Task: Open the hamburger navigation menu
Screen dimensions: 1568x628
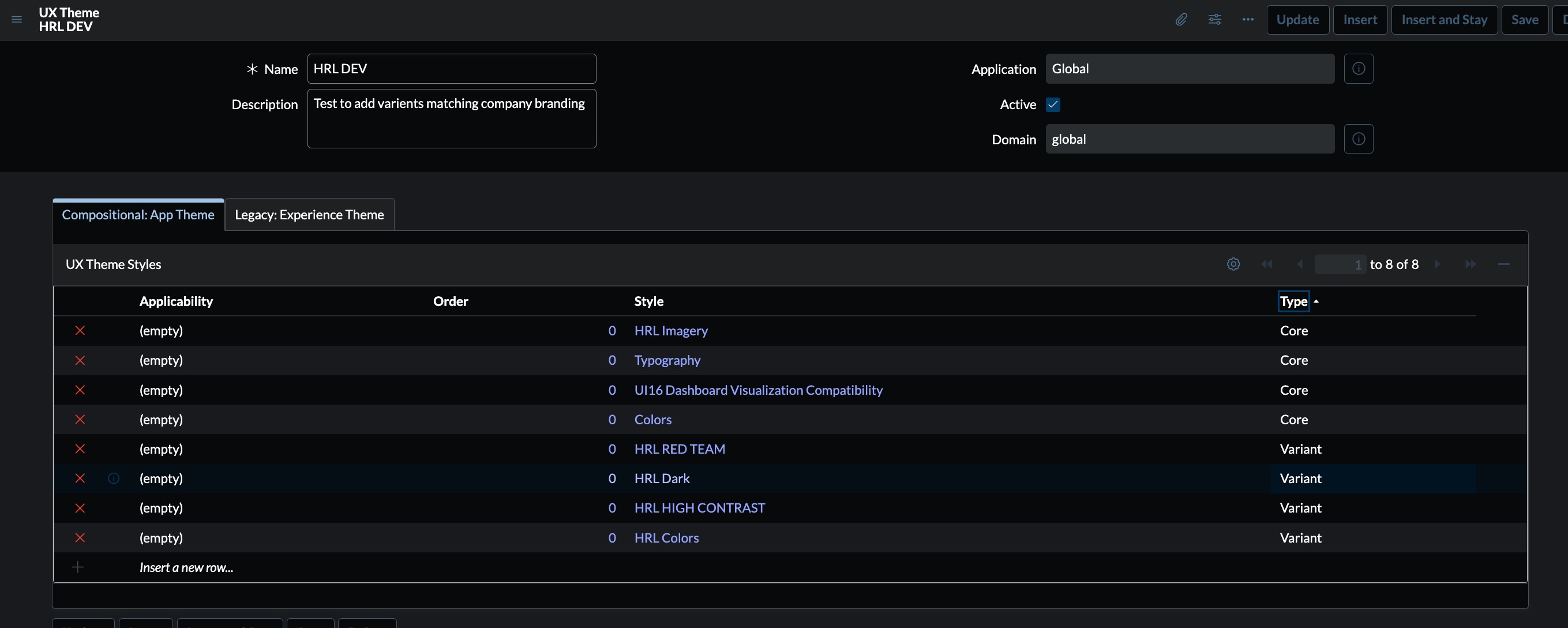Action: click(x=16, y=20)
